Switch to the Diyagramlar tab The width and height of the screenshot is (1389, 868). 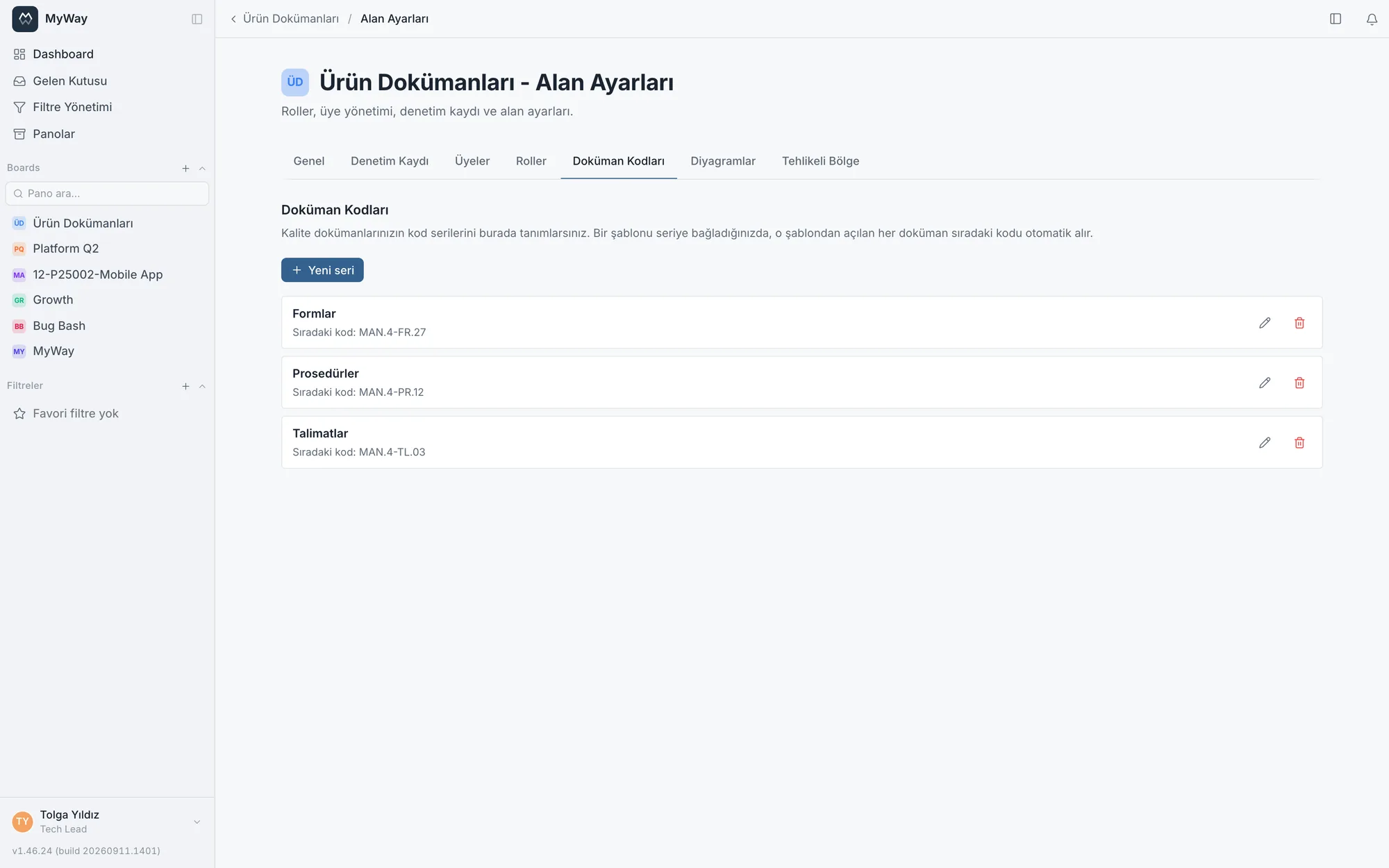click(x=723, y=161)
